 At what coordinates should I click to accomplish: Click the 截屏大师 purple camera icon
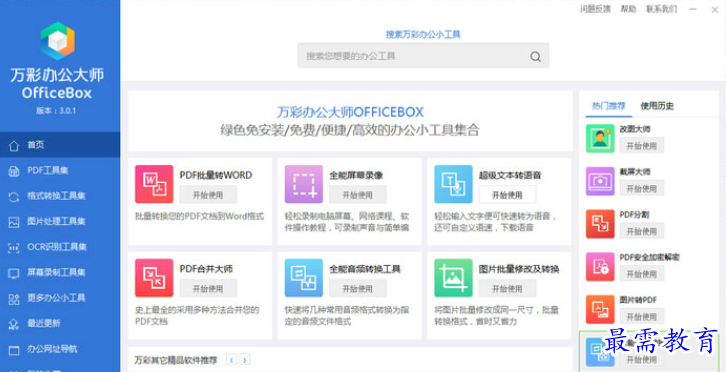(x=600, y=181)
